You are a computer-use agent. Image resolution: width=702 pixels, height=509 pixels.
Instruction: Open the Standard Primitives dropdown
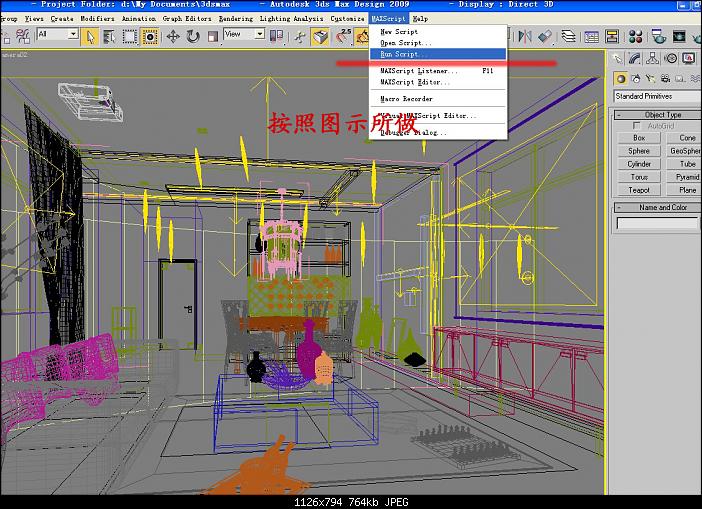point(657,96)
